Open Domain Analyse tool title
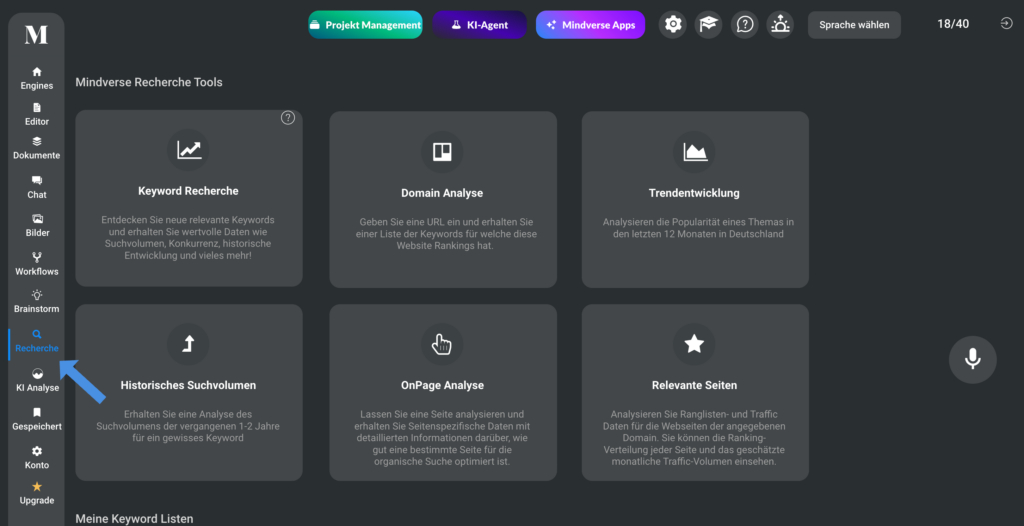This screenshot has width=1024, height=526. point(442,193)
